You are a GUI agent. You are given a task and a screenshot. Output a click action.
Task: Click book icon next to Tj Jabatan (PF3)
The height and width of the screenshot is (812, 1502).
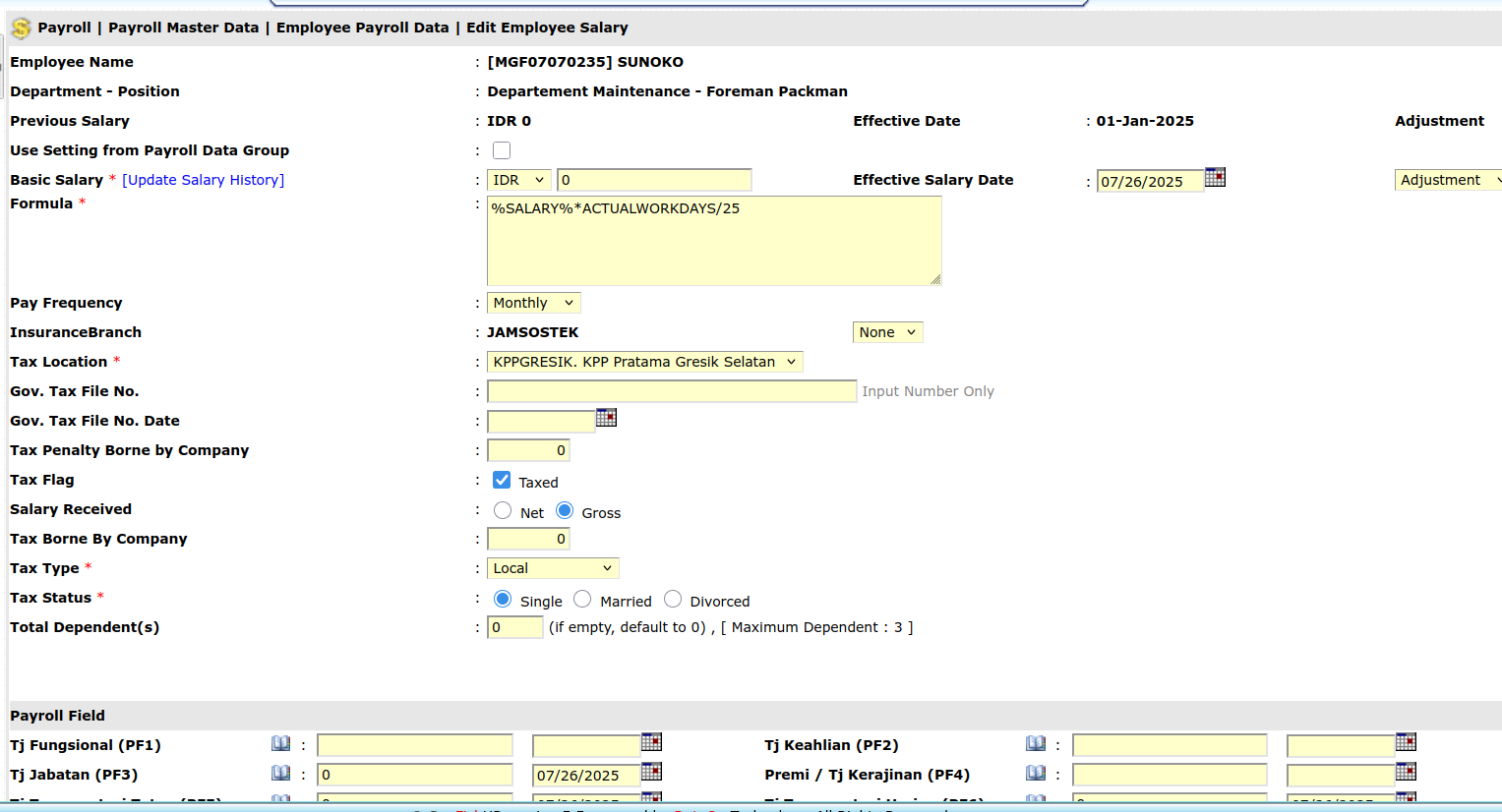click(x=280, y=774)
